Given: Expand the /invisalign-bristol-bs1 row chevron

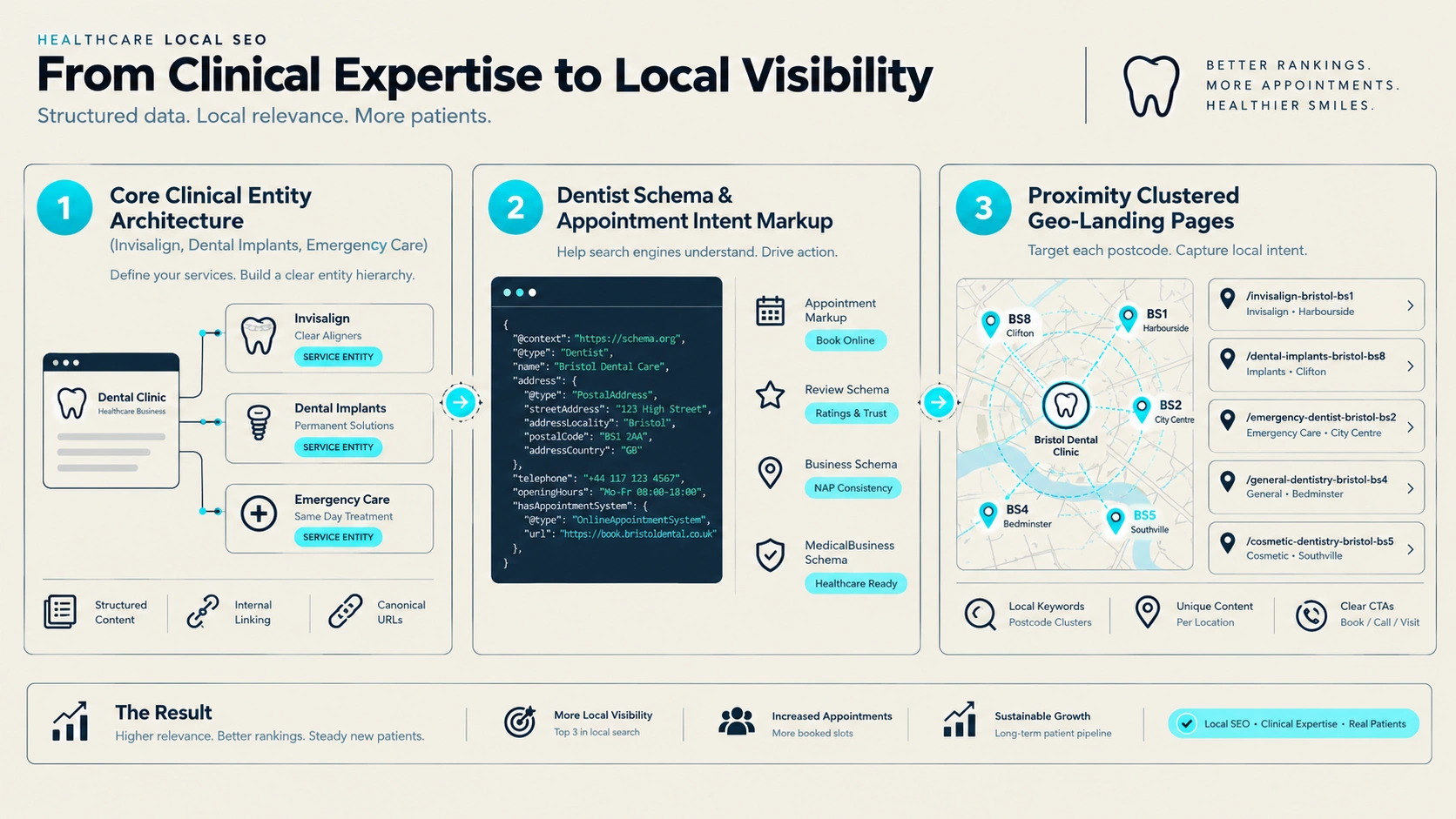Looking at the screenshot, I should coord(1410,305).
